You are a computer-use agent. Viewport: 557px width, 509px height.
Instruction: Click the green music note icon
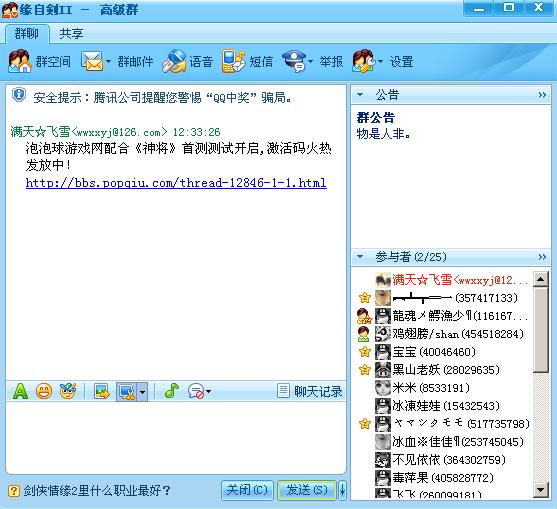tap(172, 391)
